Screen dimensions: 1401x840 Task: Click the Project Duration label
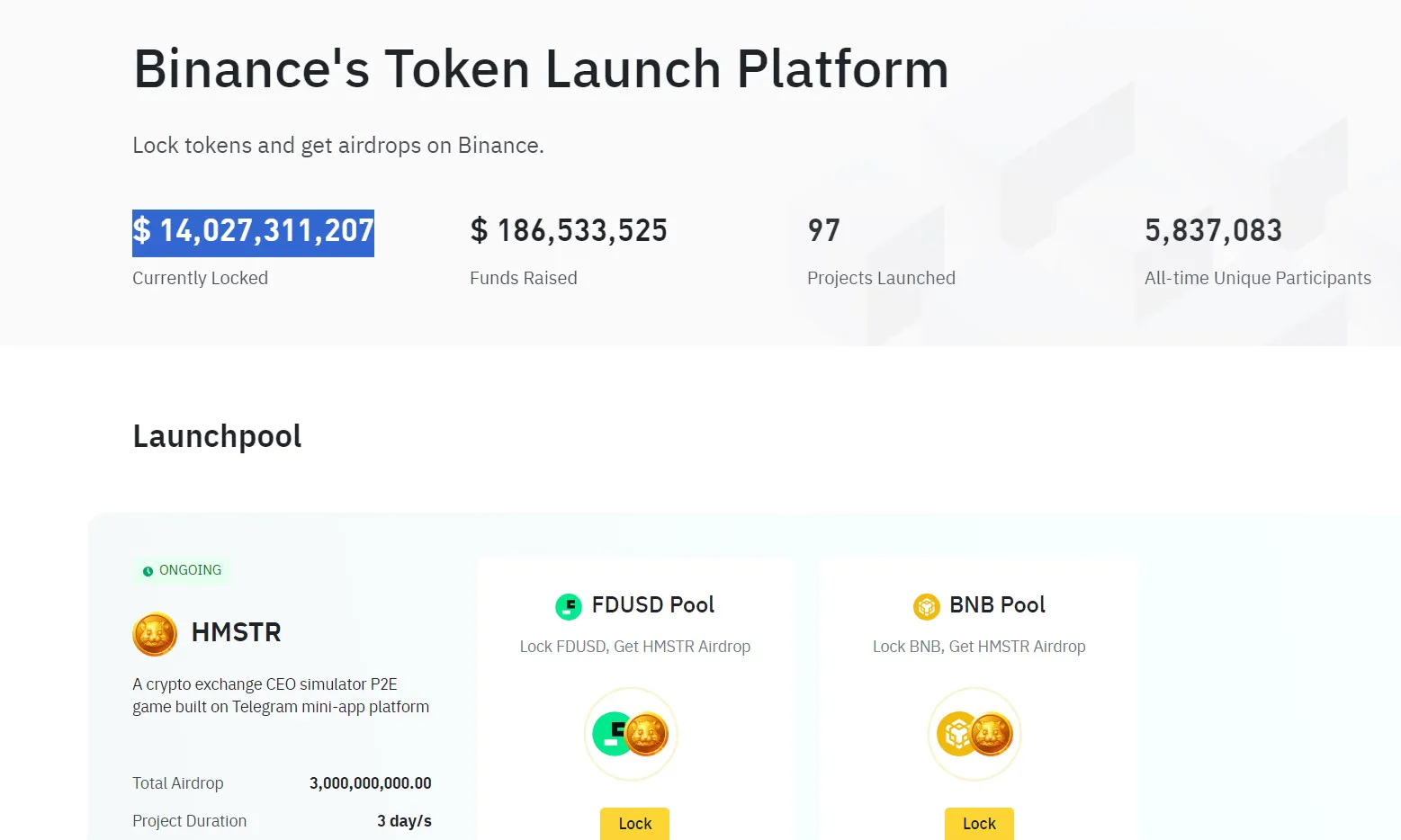(190, 821)
